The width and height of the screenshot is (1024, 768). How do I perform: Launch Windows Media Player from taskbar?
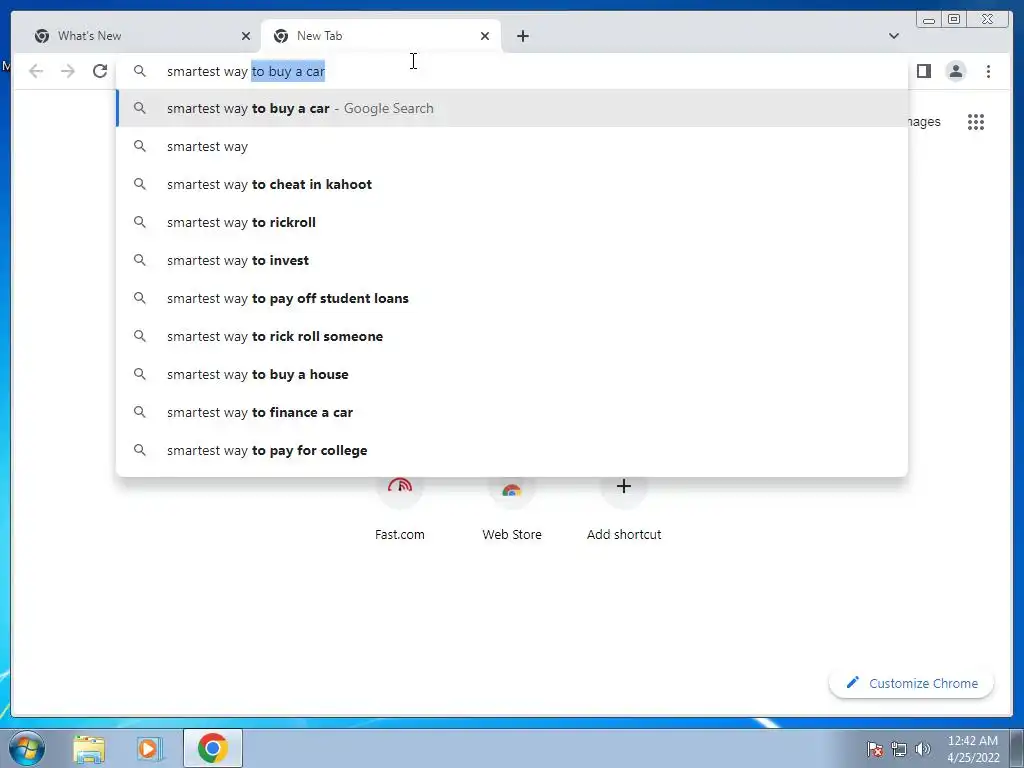point(149,749)
